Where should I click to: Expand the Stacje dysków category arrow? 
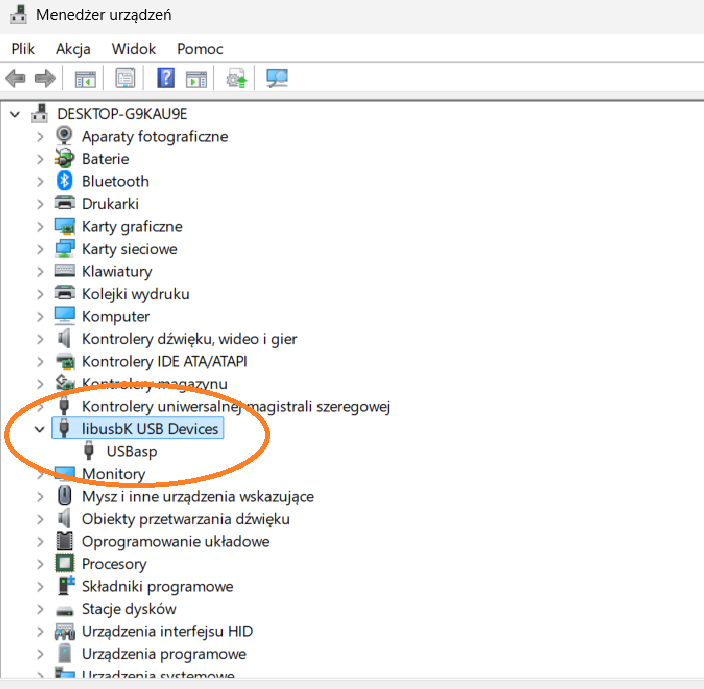(x=40, y=609)
